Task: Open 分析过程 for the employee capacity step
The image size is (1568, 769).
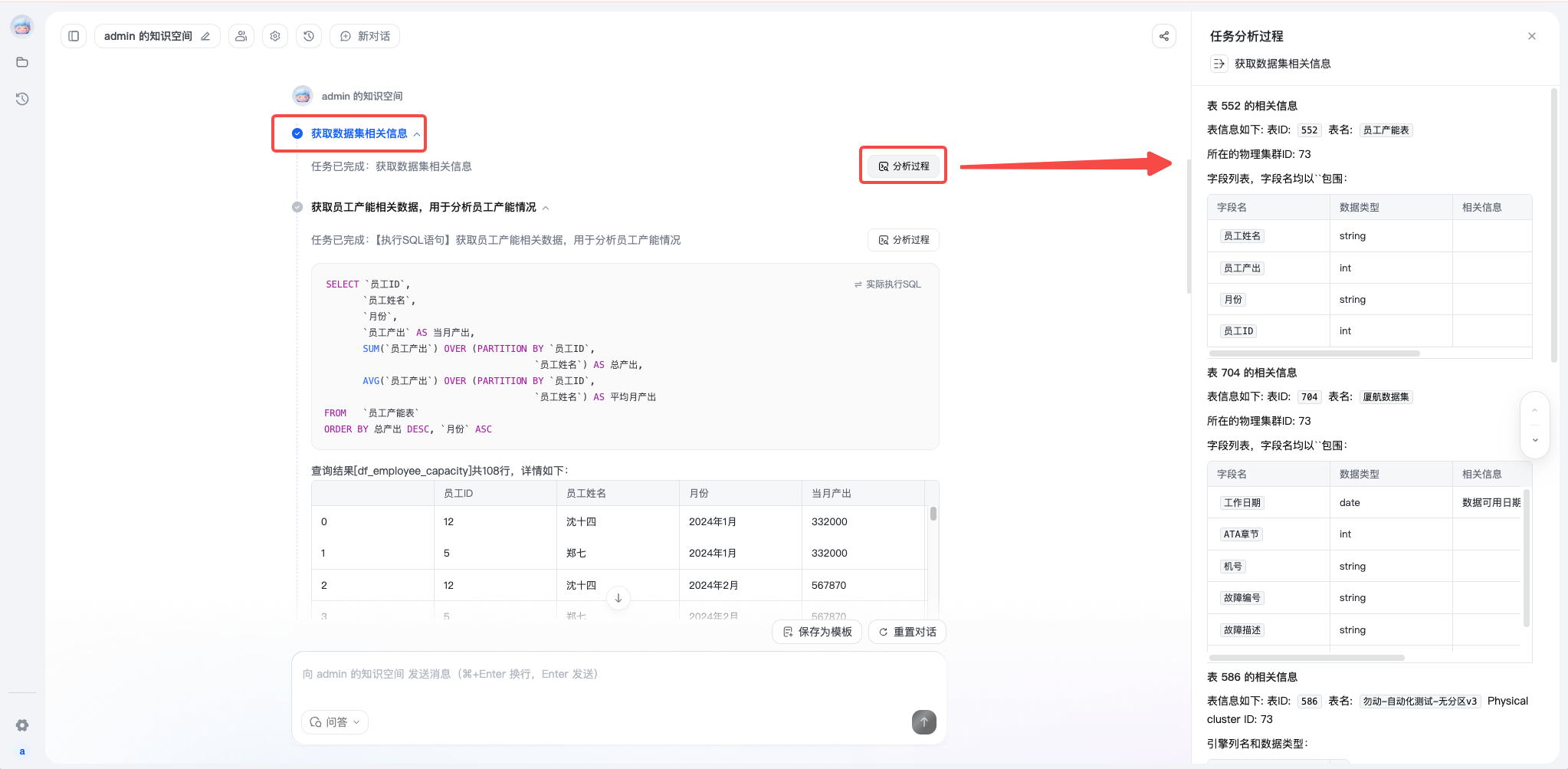Action: (904, 240)
